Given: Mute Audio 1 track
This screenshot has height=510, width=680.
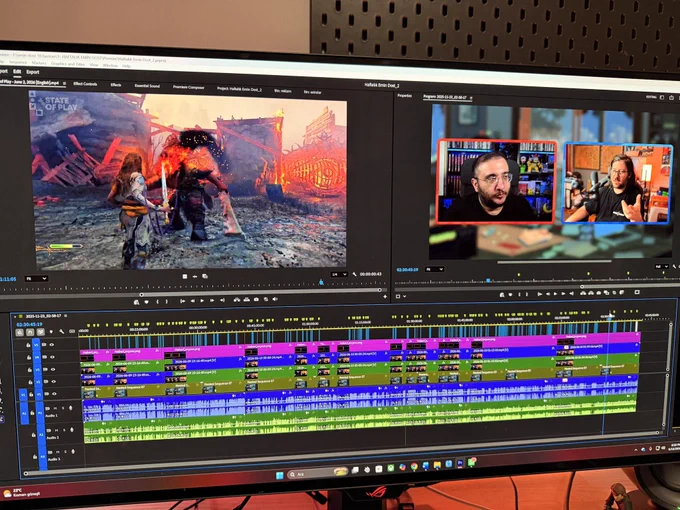Looking at the screenshot, I should (x=55, y=408).
